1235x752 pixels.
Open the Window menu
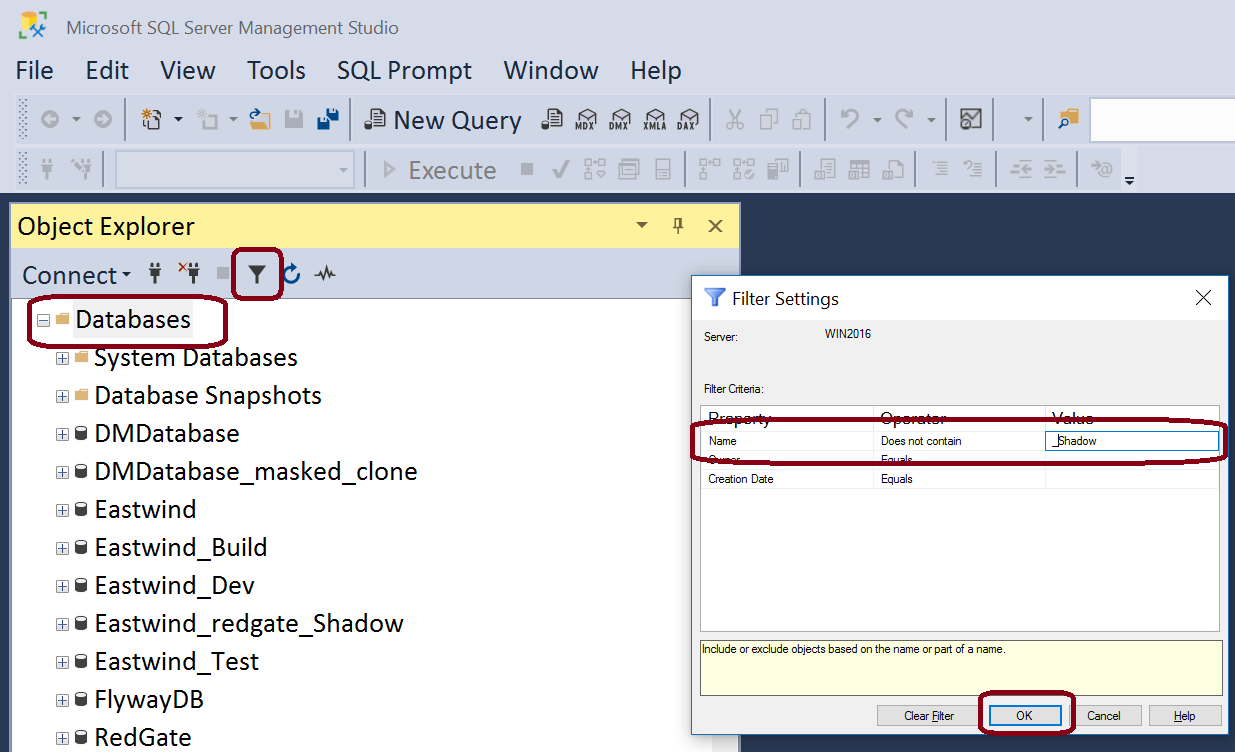pos(551,71)
